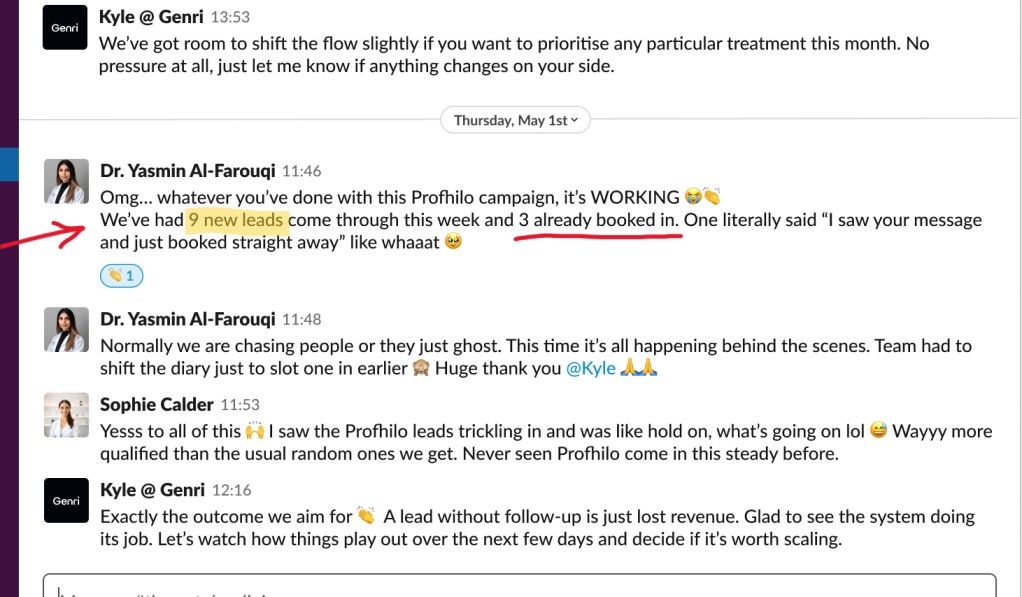Click Genri avatar on the 13:53 message

(65, 28)
